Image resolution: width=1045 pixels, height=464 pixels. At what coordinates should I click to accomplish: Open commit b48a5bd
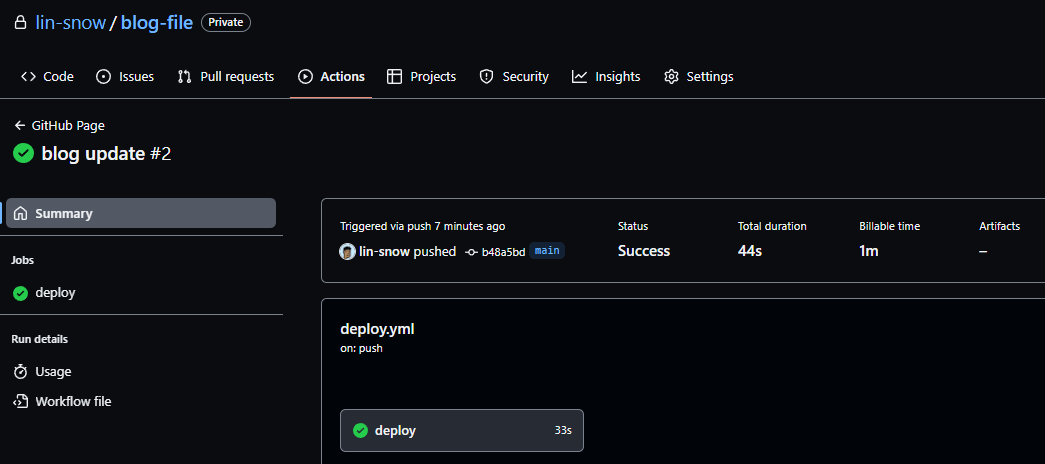click(503, 252)
